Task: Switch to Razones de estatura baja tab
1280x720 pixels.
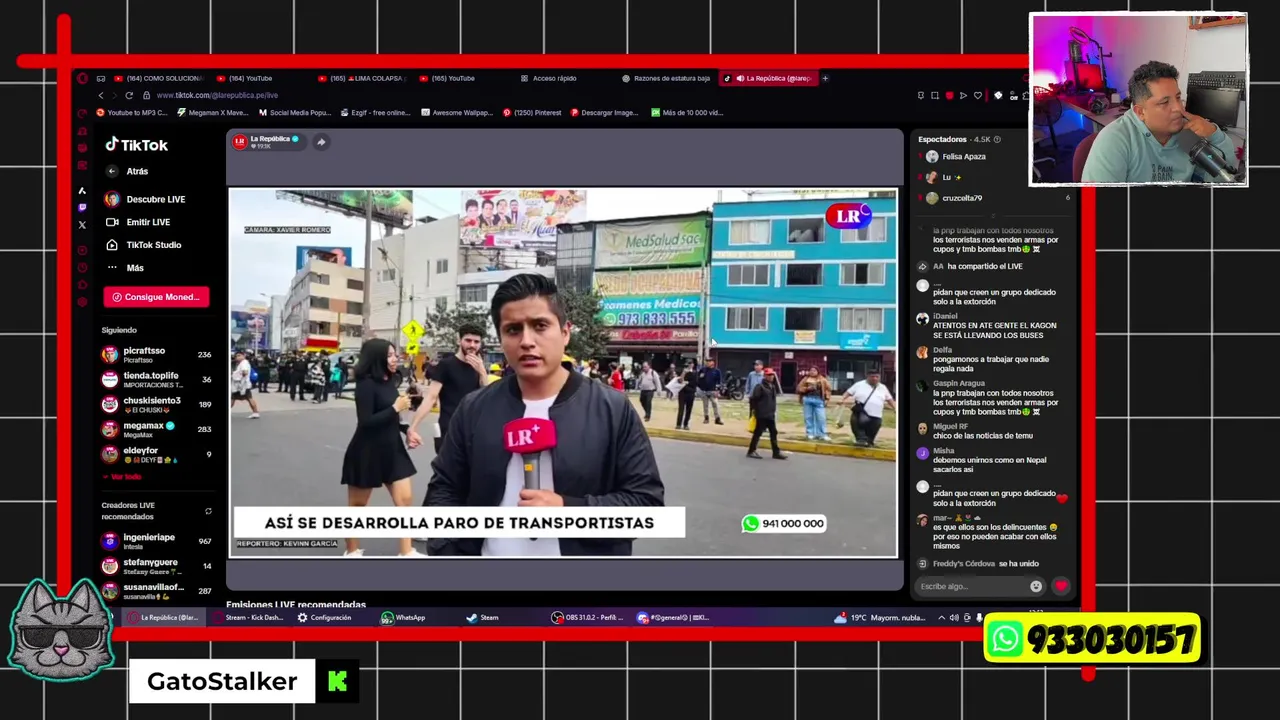Action: pyautogui.click(x=665, y=78)
